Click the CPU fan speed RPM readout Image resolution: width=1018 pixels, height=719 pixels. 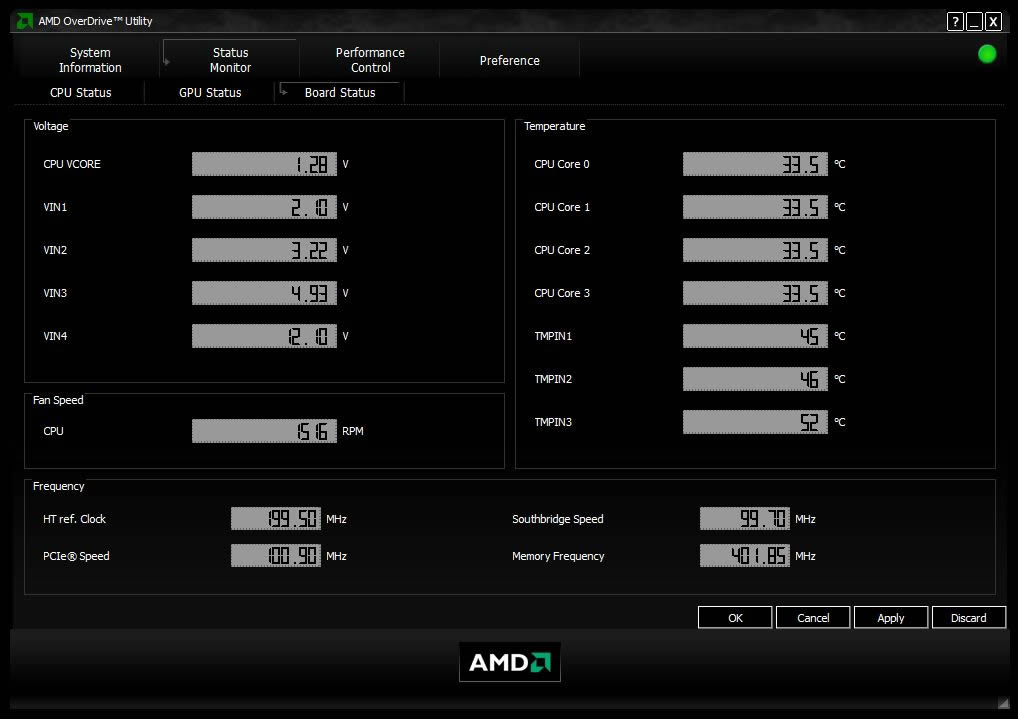click(264, 431)
